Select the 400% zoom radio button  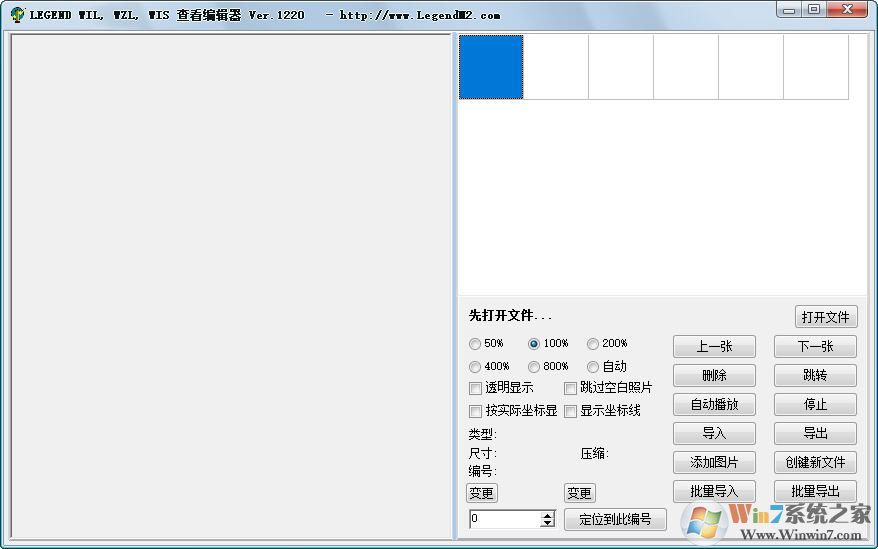[x=475, y=366]
